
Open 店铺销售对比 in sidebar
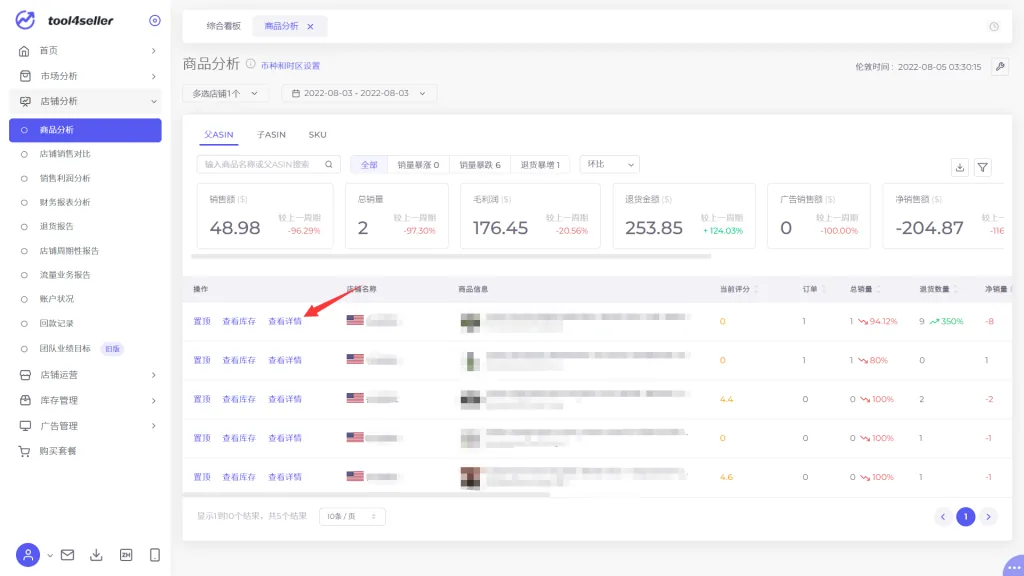[x=65, y=154]
